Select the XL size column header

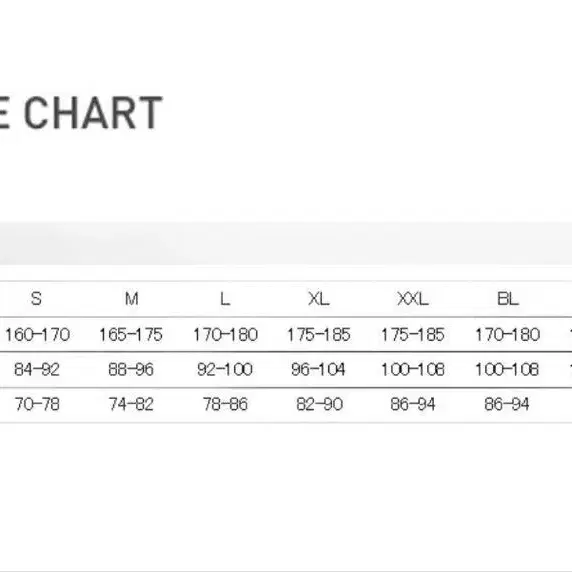coord(318,299)
